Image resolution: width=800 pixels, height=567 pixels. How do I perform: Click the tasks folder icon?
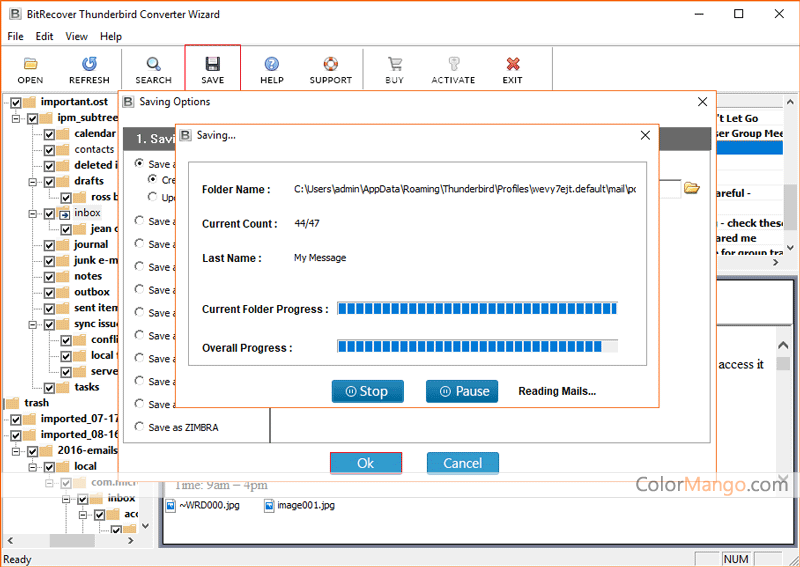click(63, 387)
